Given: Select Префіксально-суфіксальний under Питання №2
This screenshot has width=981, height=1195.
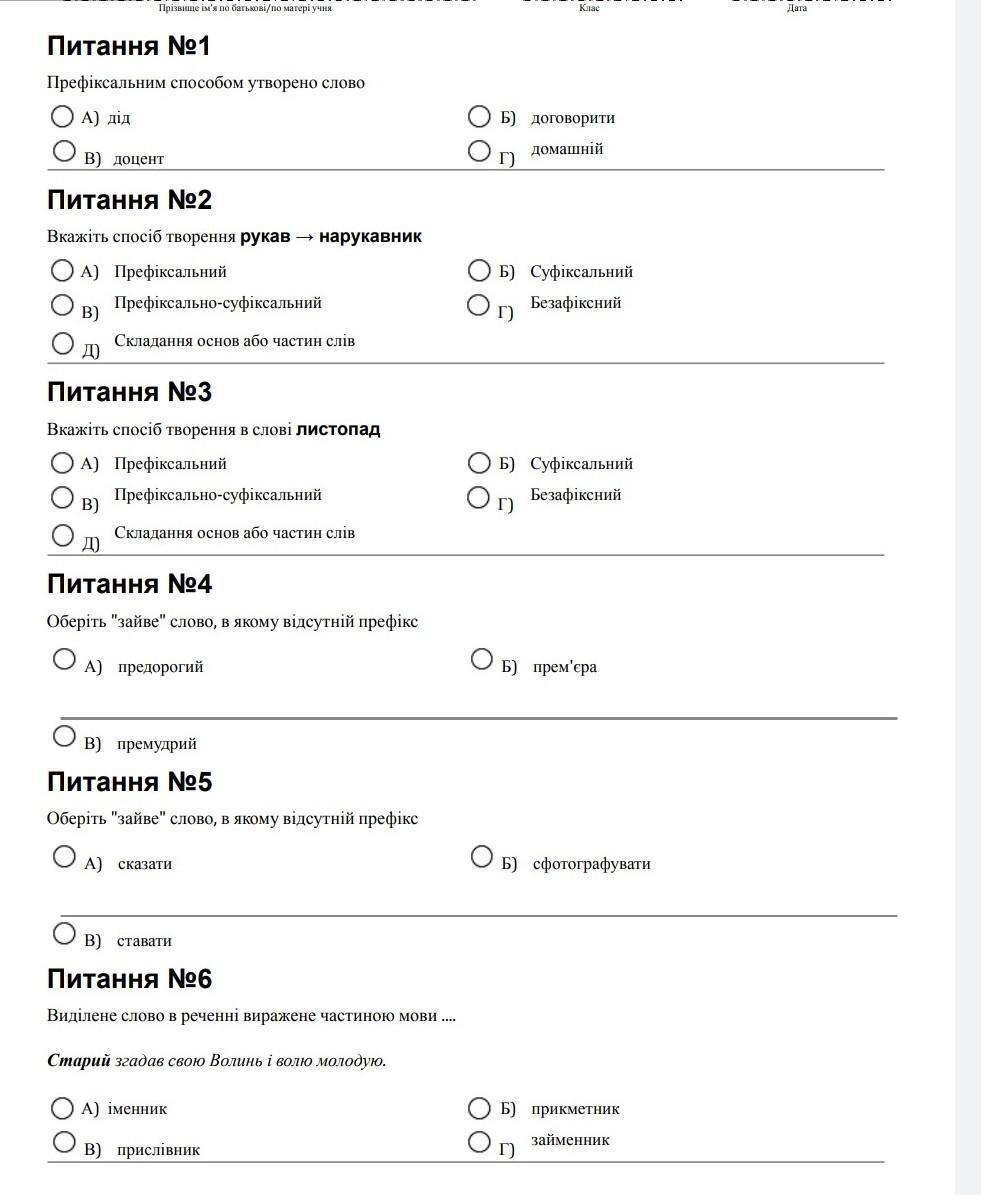Looking at the screenshot, I should [63, 304].
